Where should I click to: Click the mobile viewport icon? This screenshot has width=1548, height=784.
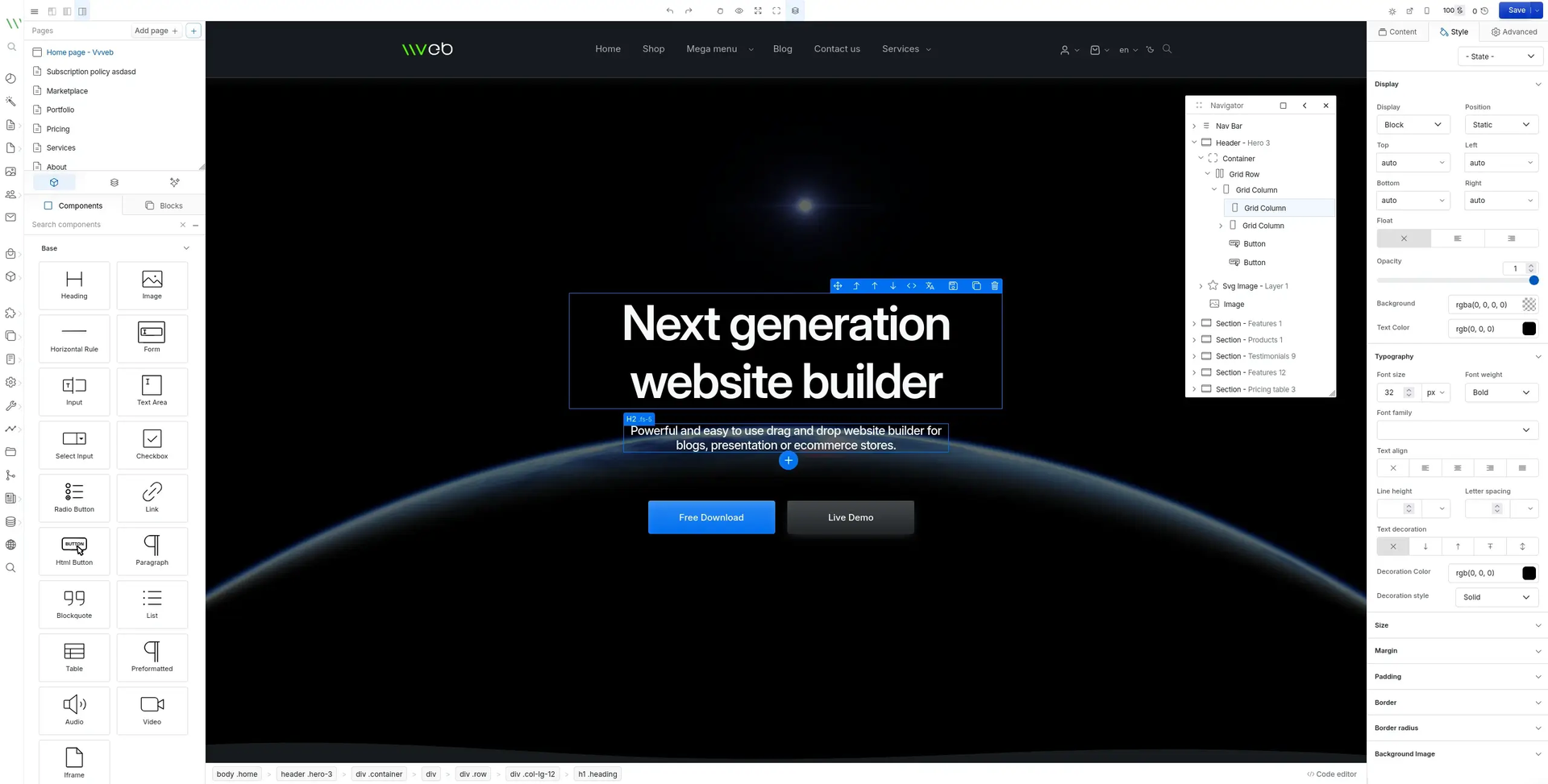1427,11
